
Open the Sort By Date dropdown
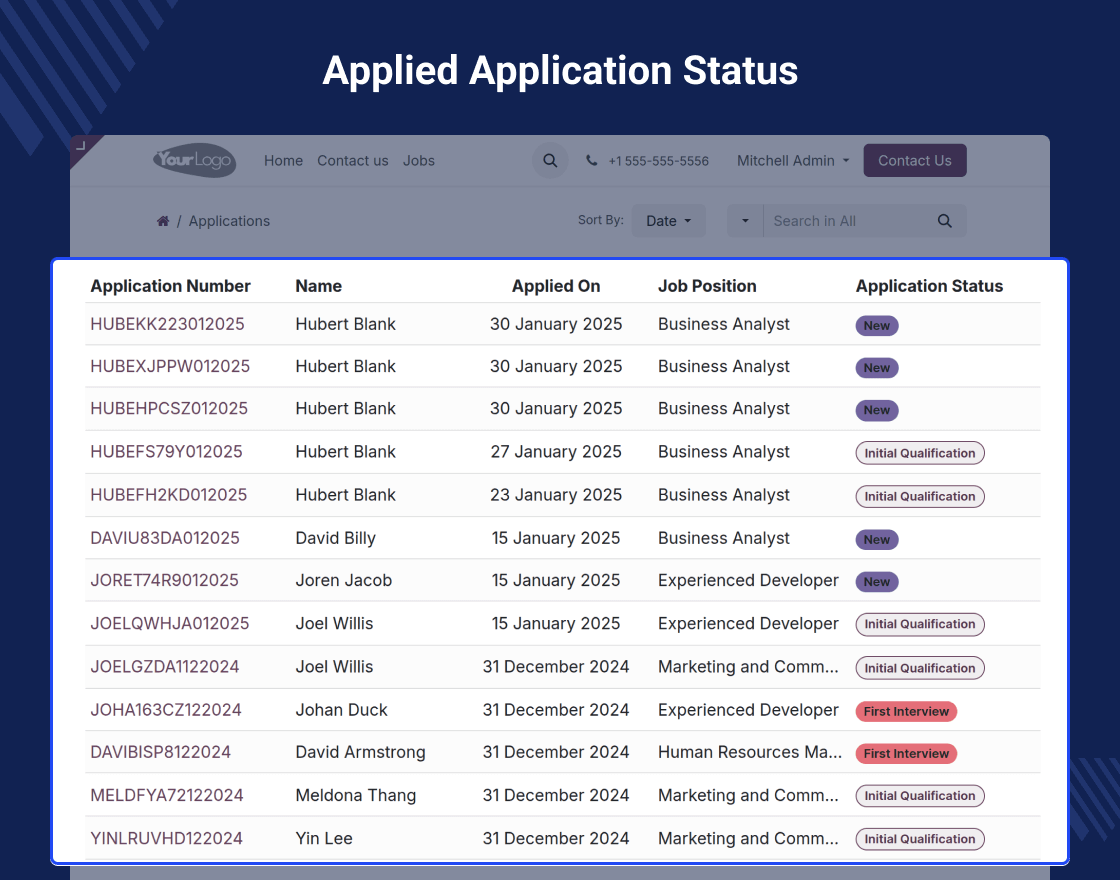[669, 221]
